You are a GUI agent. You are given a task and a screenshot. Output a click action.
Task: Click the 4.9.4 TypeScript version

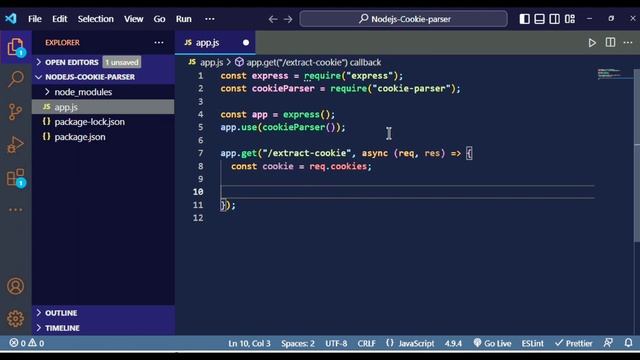pos(453,343)
